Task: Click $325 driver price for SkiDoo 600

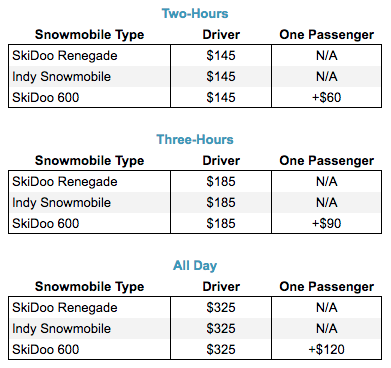Action: 221,350
